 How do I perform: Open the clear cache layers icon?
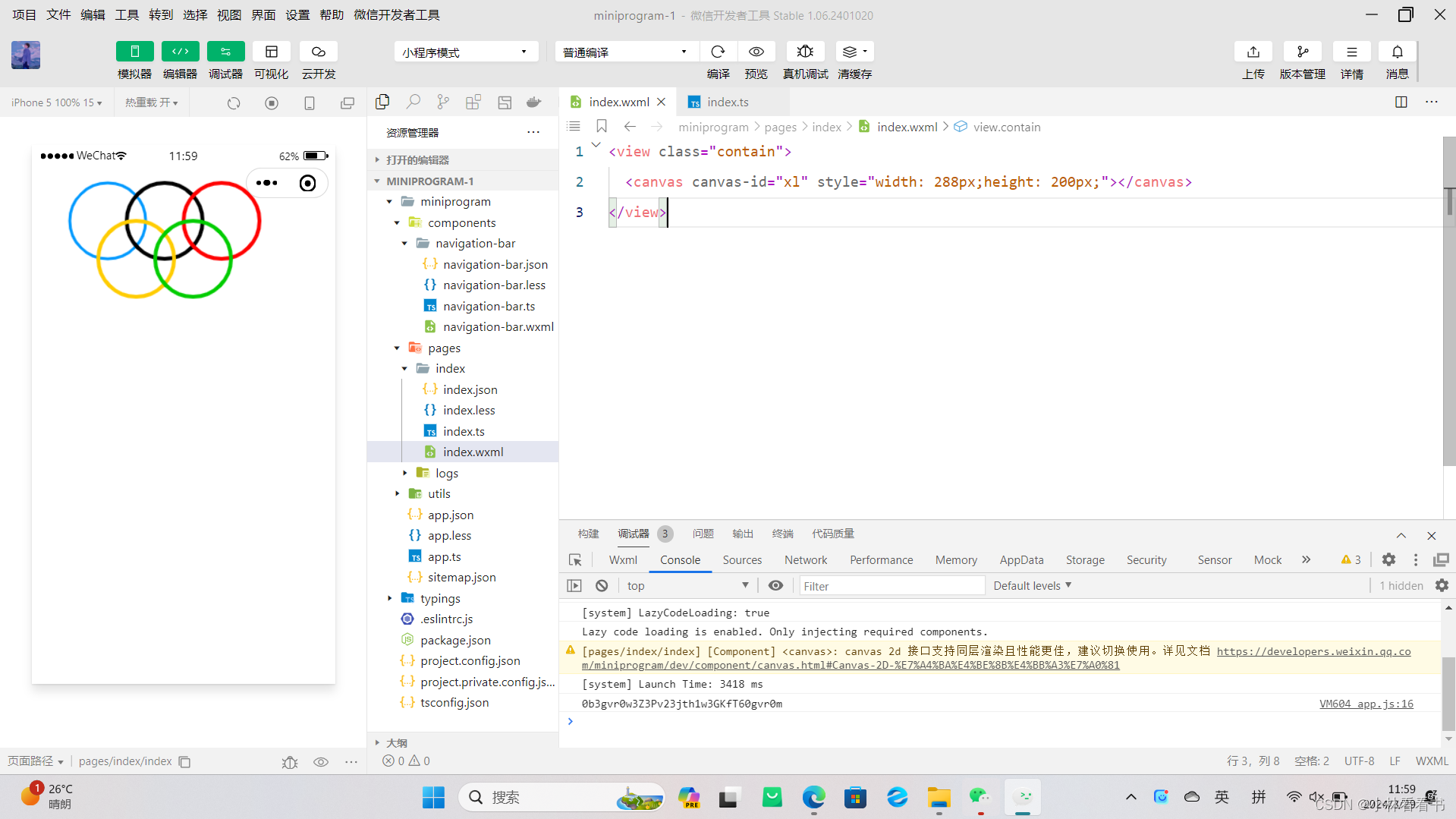point(854,52)
